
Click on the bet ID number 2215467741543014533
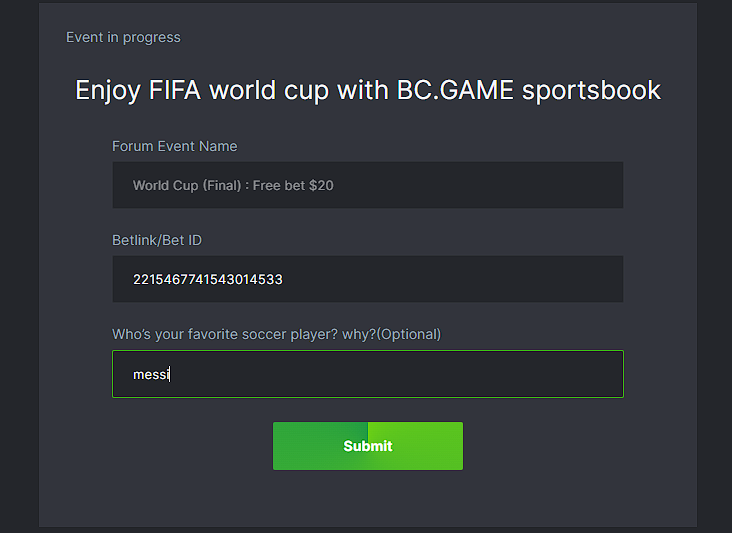point(207,280)
